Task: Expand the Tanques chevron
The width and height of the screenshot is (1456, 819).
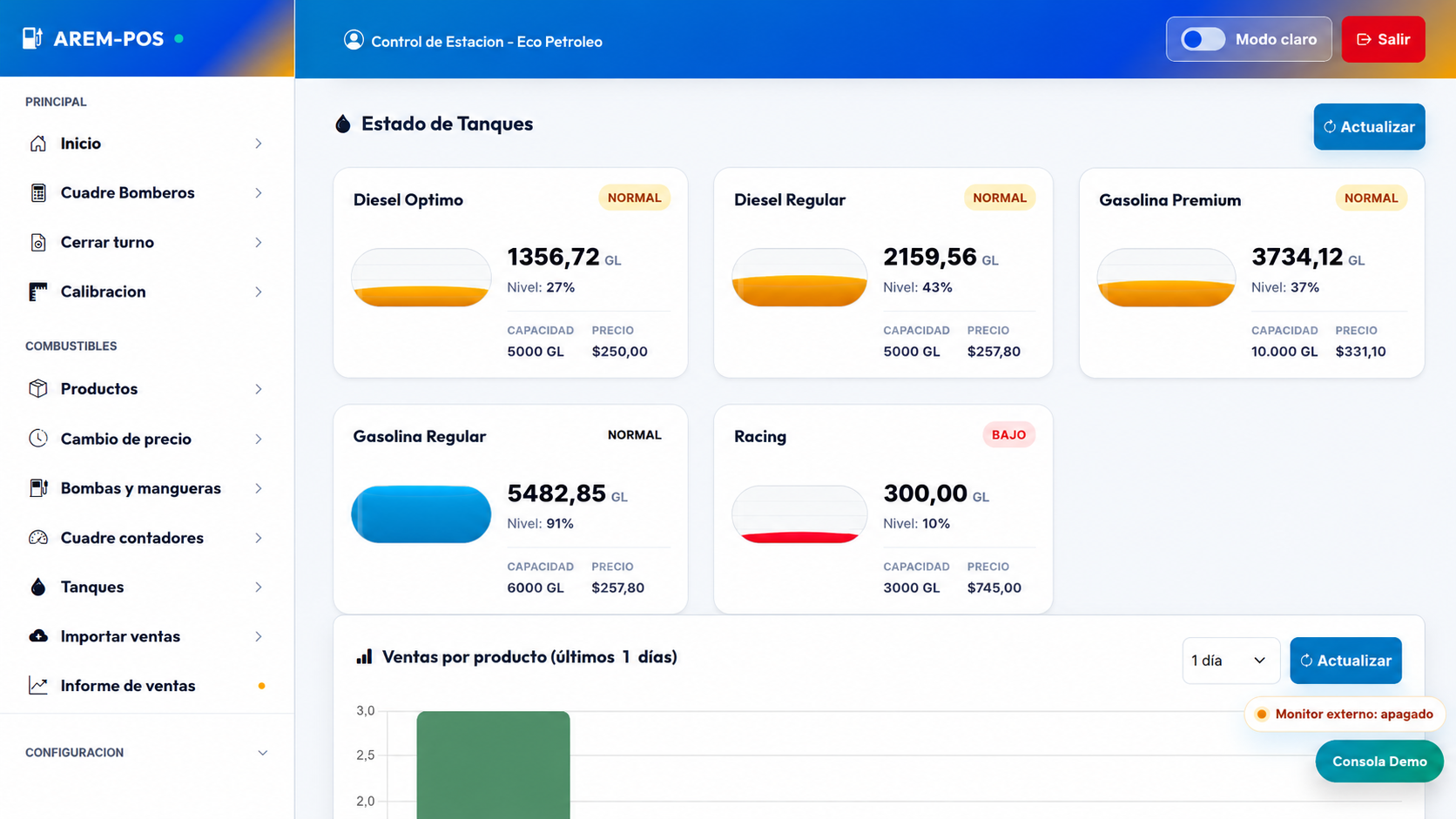Action: (x=259, y=587)
